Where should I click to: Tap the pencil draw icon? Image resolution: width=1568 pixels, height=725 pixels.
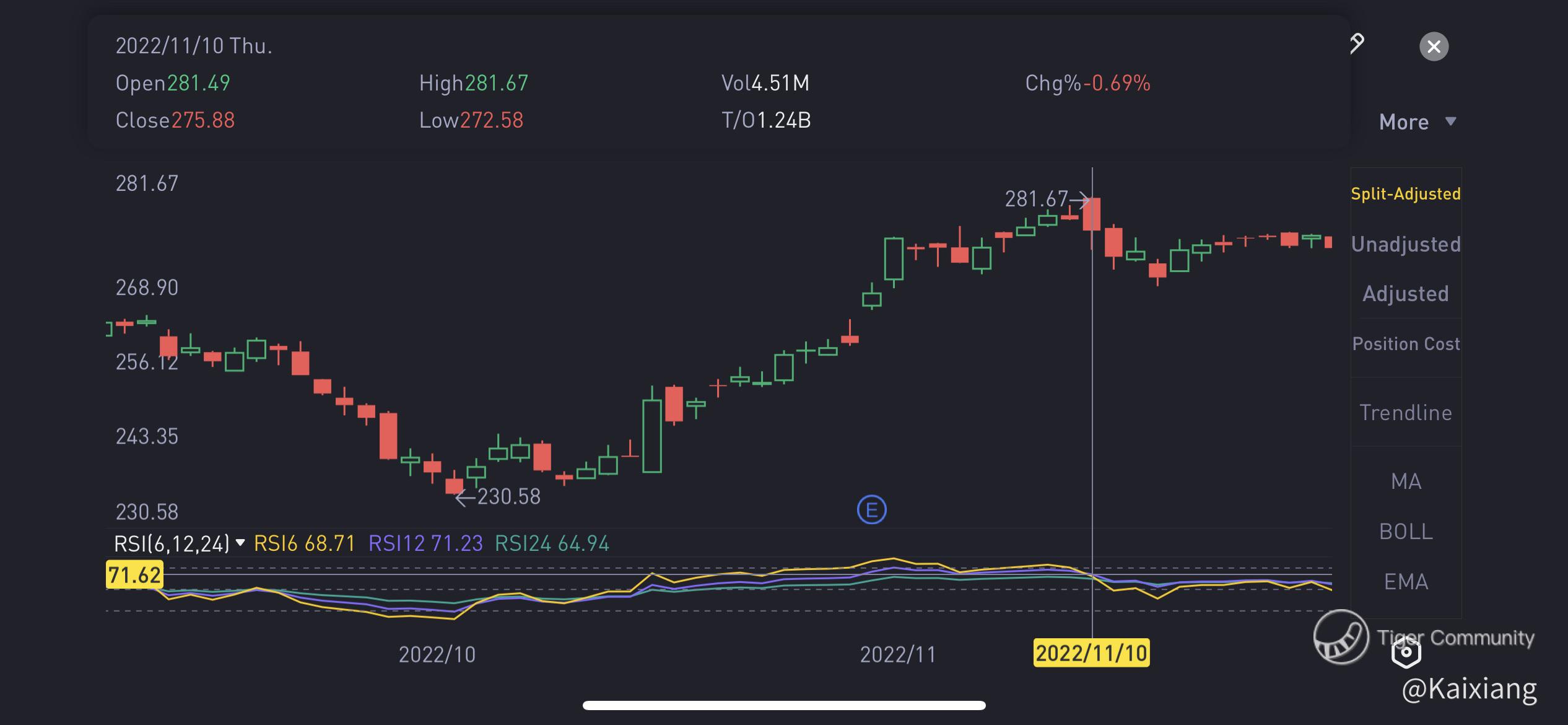(x=1357, y=43)
